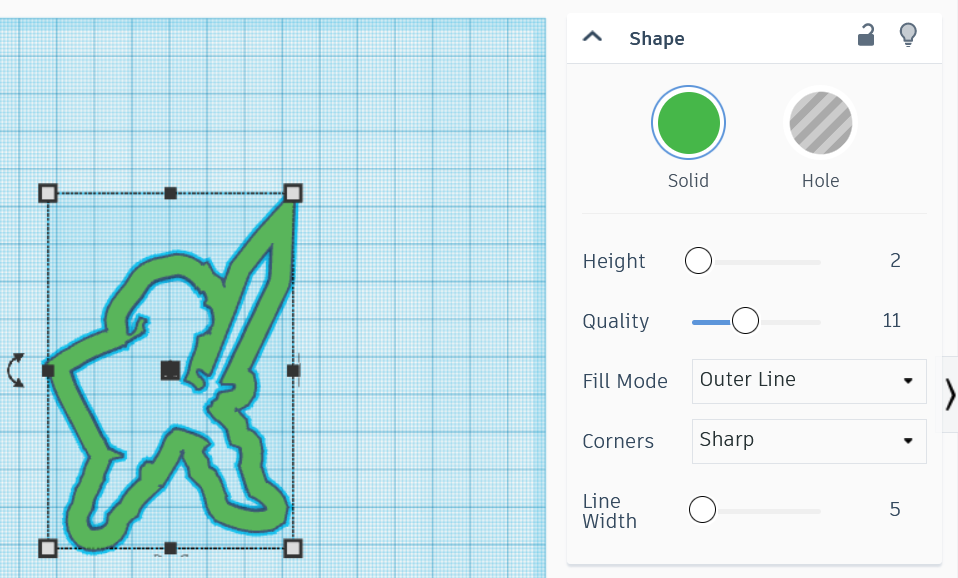
Task: Click the Shape panel title
Action: 657,38
